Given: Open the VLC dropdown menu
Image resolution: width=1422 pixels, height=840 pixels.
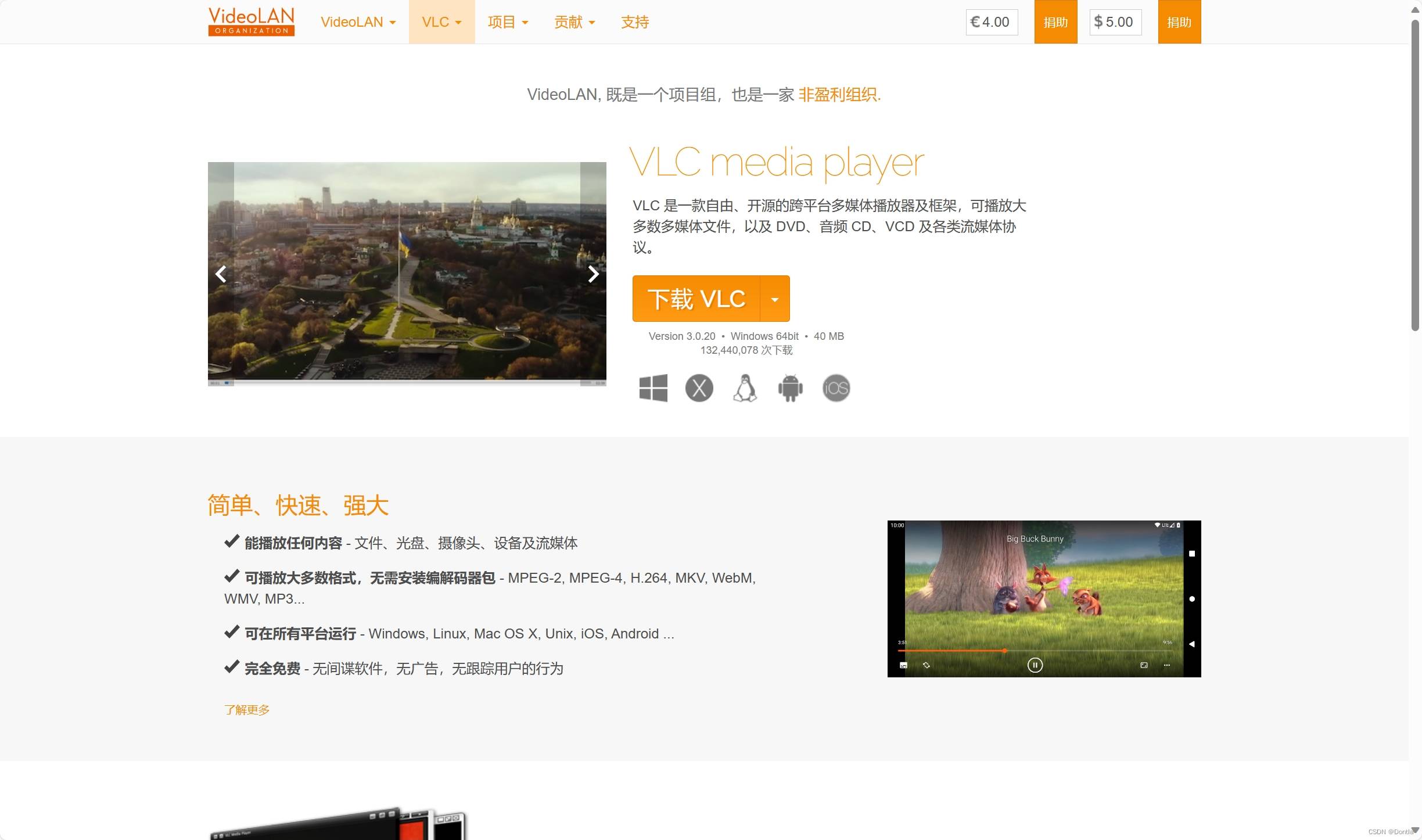Looking at the screenshot, I should click(441, 22).
